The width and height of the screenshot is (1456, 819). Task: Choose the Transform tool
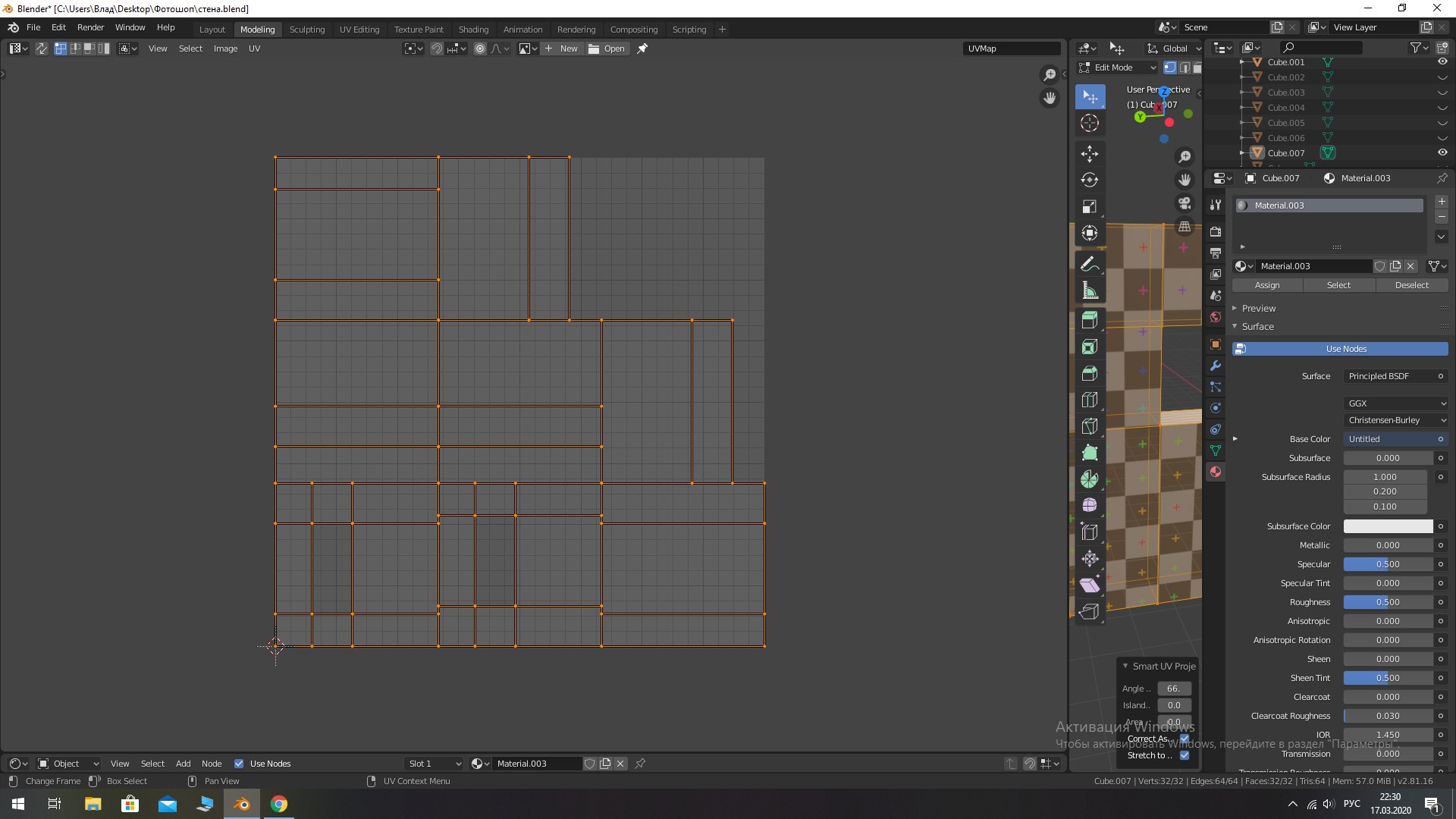(x=1090, y=233)
